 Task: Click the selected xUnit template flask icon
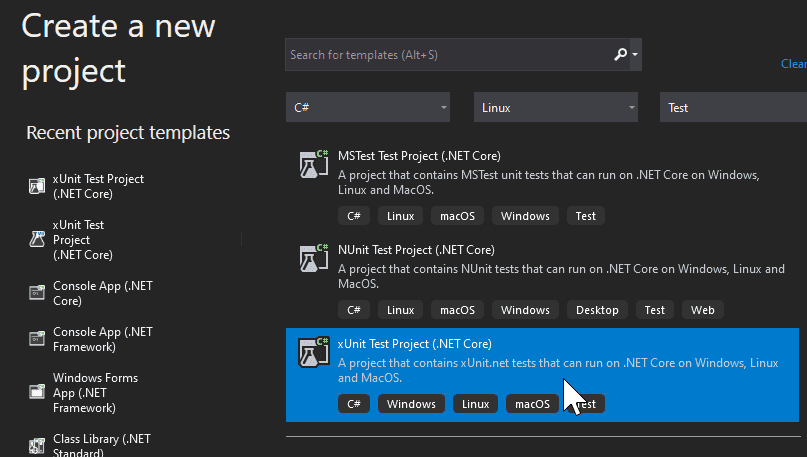click(x=315, y=353)
